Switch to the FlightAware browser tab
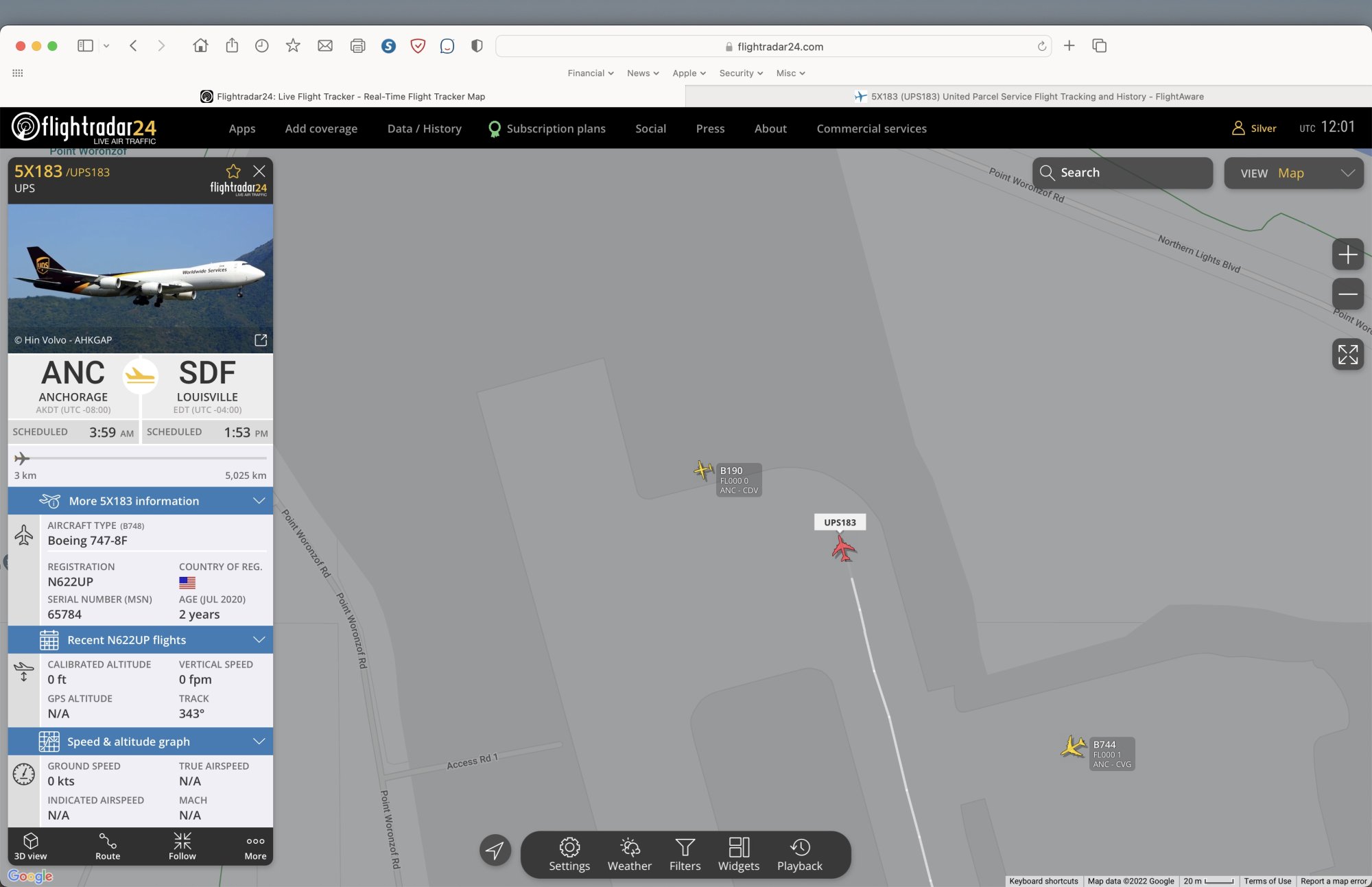The image size is (1372, 887). [x=1029, y=97]
